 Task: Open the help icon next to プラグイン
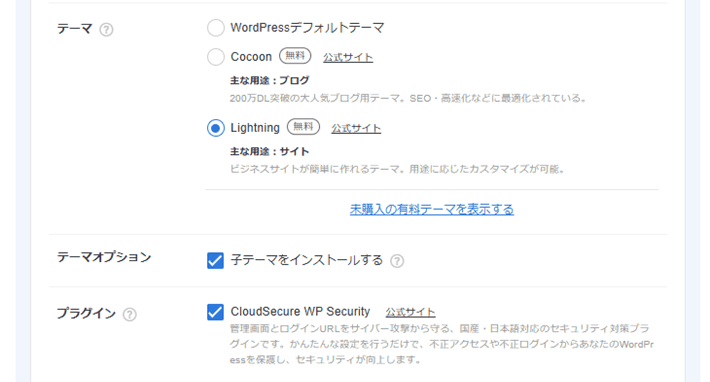[x=130, y=314]
